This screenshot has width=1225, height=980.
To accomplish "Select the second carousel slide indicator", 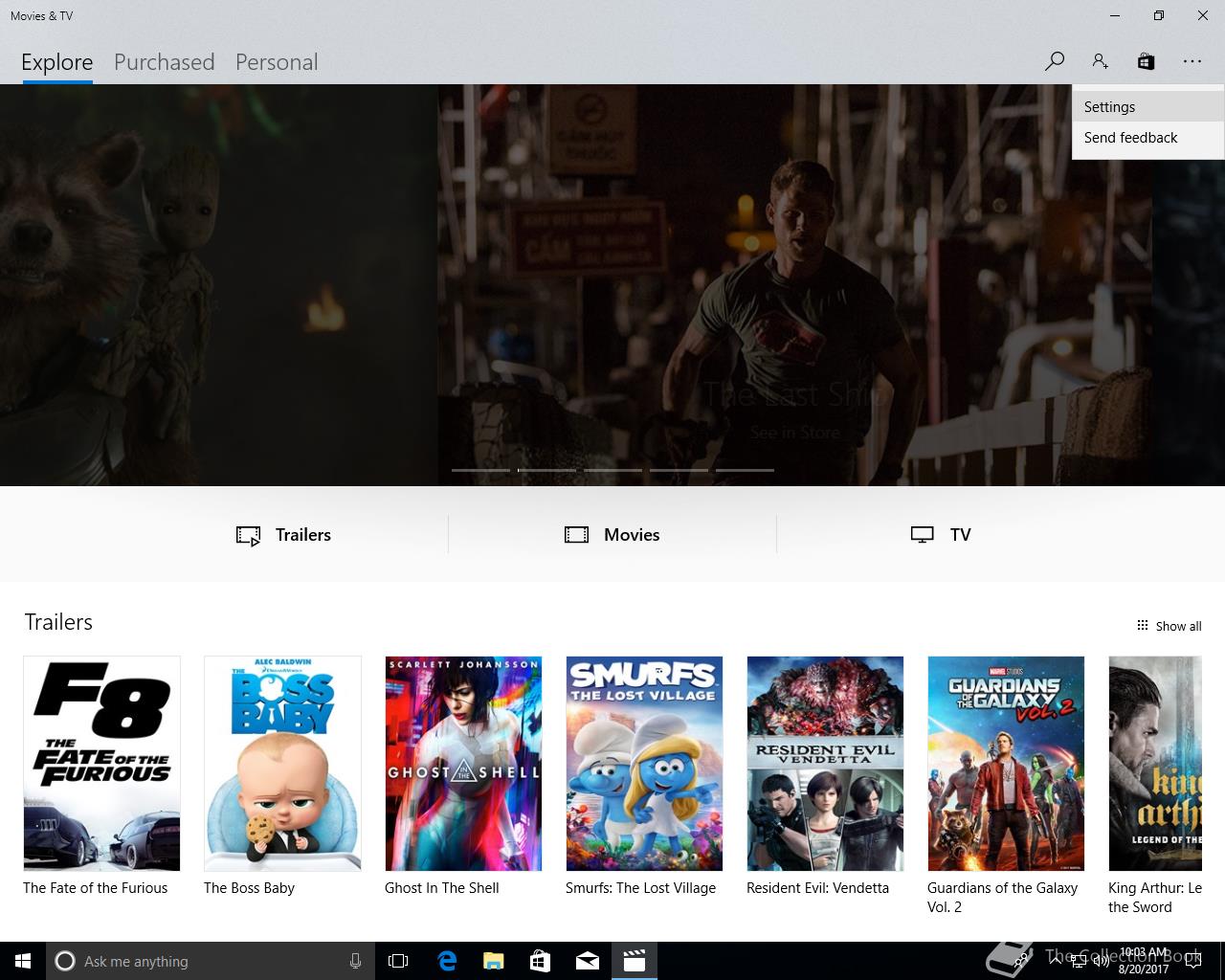I will click(546, 470).
